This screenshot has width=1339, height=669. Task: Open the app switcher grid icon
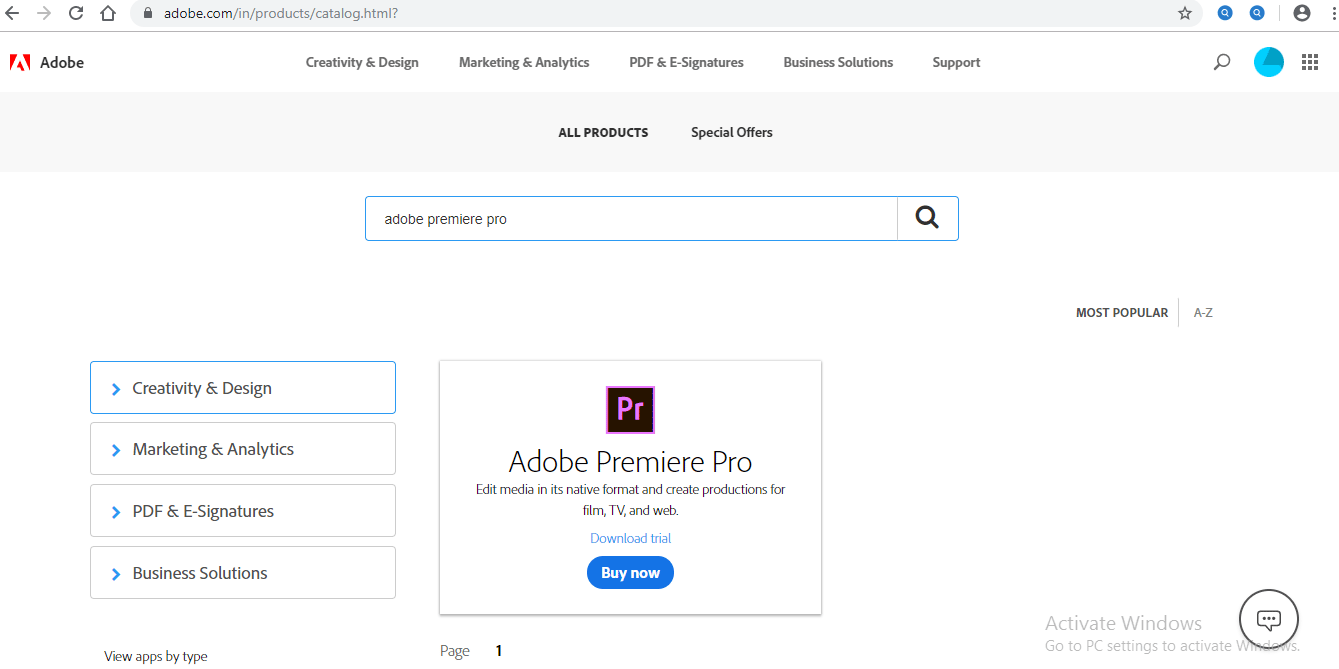[1310, 62]
